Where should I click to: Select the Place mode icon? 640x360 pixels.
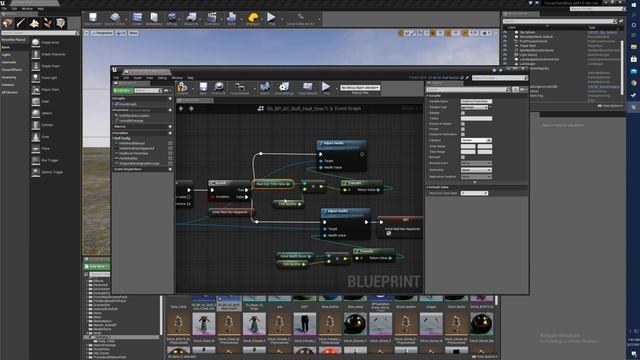tap(7, 23)
